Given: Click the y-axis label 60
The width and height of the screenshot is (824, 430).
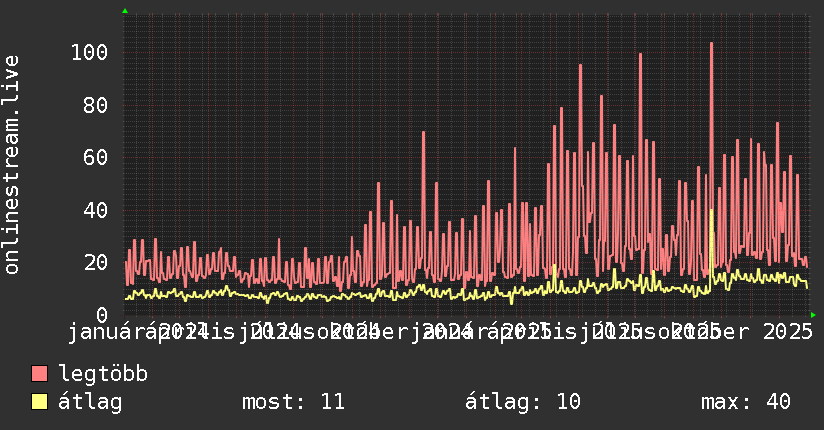Looking at the screenshot, I should point(95,158).
